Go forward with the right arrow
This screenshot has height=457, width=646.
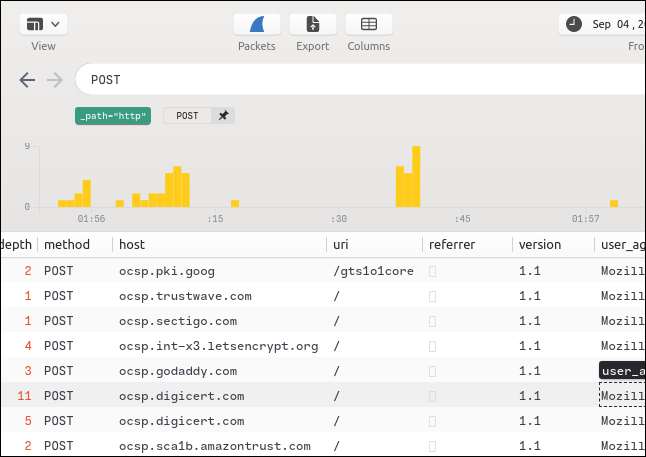pyautogui.click(x=55, y=80)
